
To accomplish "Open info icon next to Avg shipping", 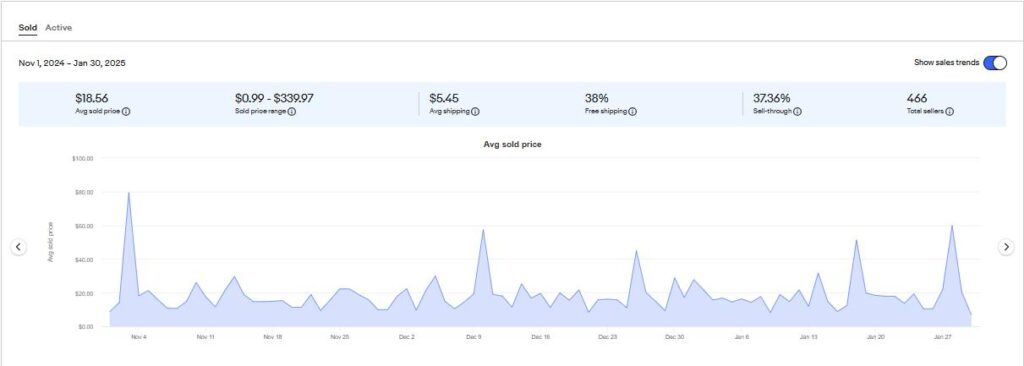I will click(x=475, y=112).
